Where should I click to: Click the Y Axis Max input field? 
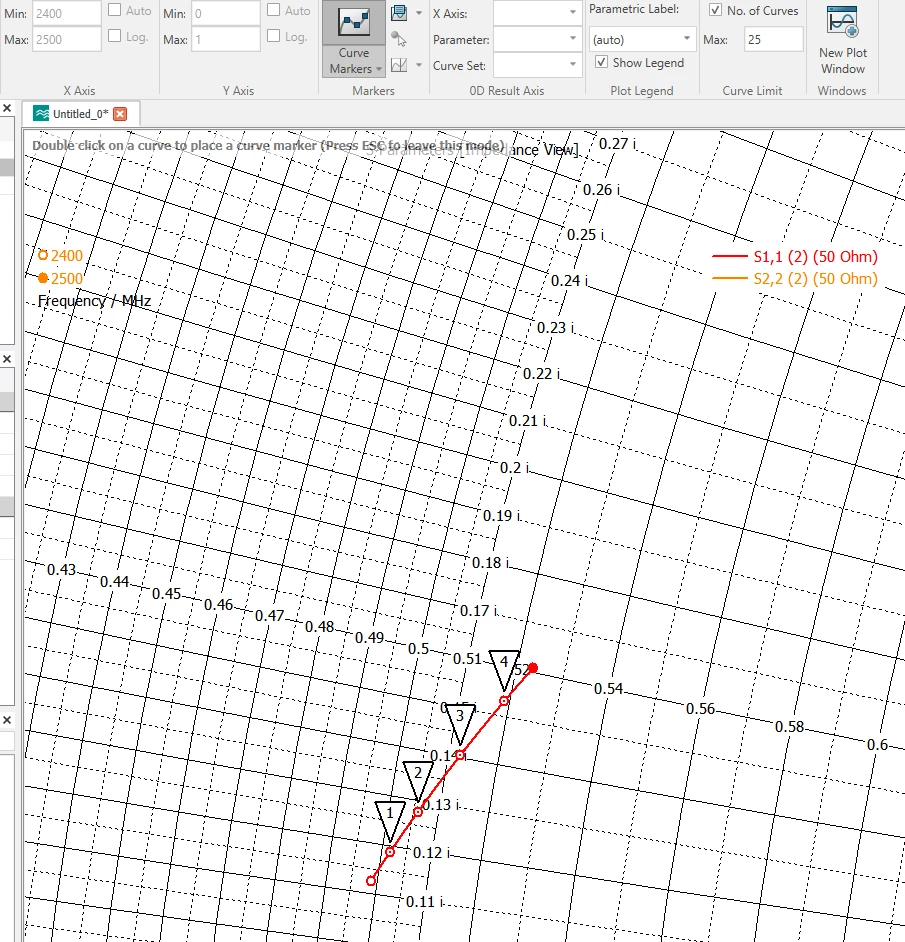click(226, 39)
